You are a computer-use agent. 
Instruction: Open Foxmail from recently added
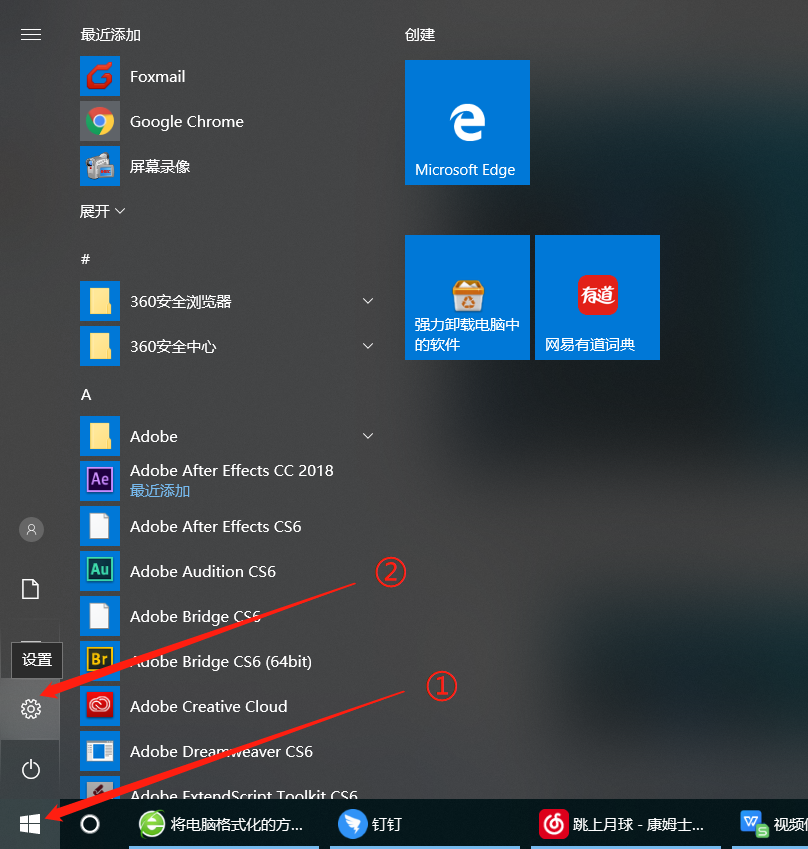(x=160, y=76)
